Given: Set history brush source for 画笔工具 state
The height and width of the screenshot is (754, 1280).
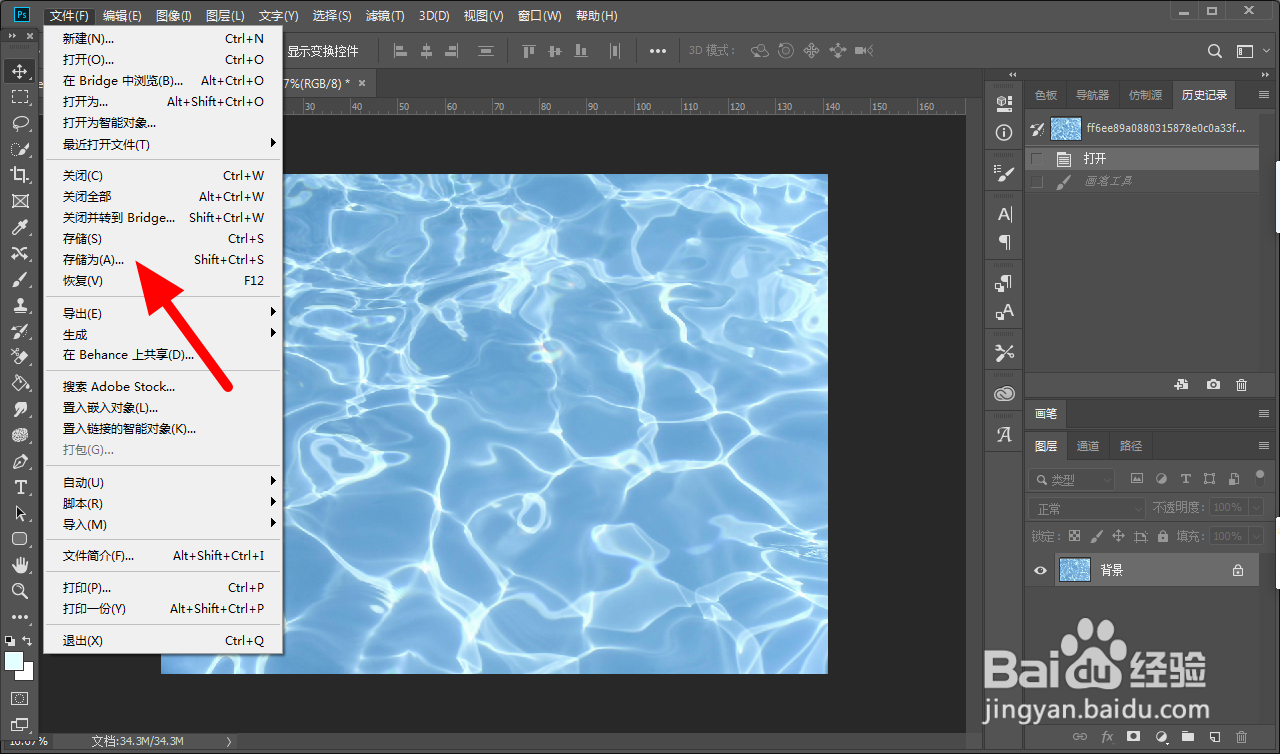Looking at the screenshot, I should 1037,182.
